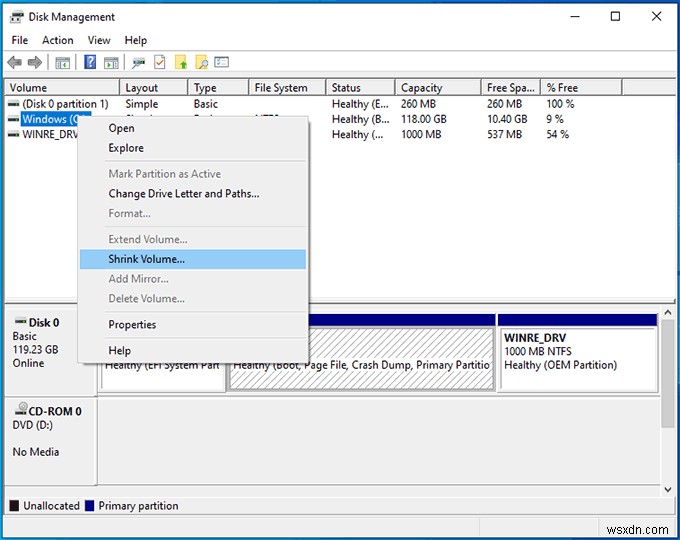Open the View menu
Screen dimensions: 680x540
point(99,40)
